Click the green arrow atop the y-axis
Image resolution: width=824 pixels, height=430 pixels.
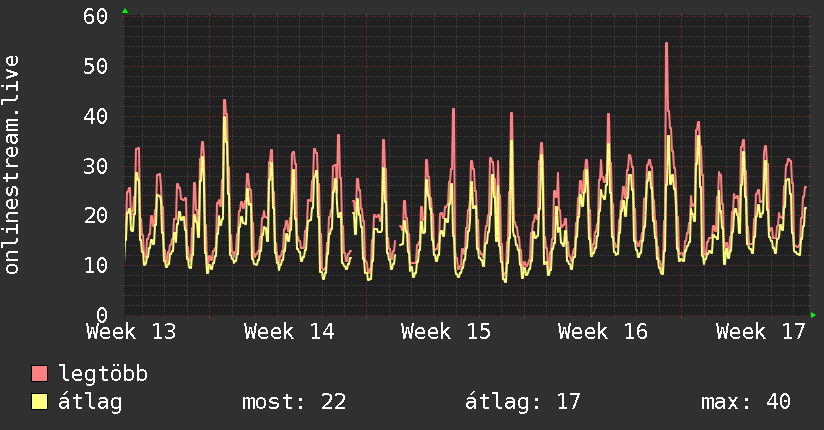tap(125, 11)
